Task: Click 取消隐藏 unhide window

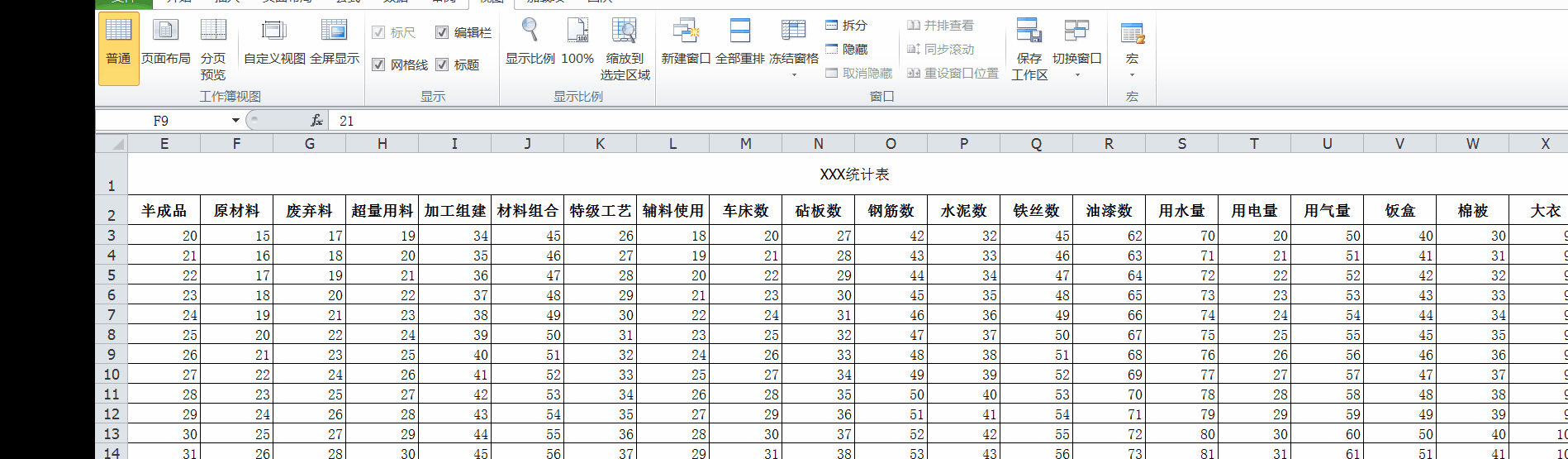Action: (x=859, y=74)
